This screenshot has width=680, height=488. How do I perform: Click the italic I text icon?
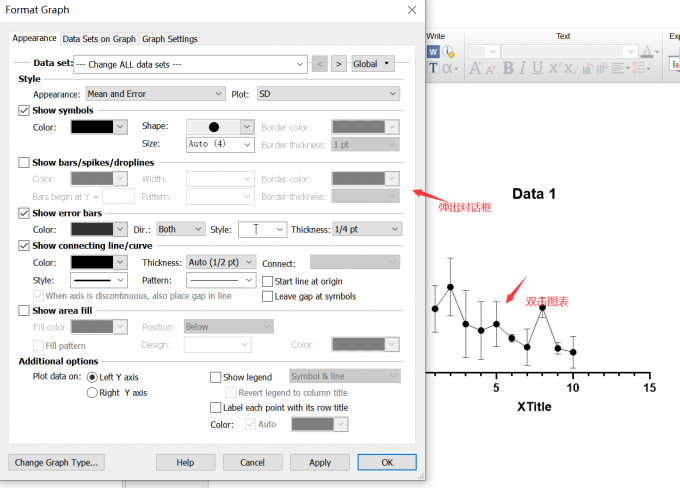(x=523, y=68)
